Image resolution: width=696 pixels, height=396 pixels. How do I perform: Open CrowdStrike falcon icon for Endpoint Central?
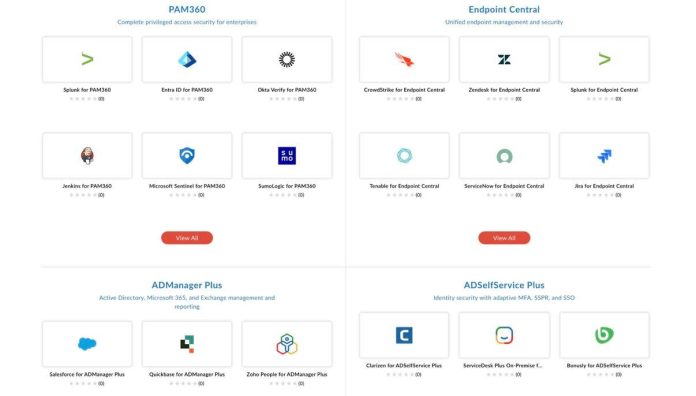pyautogui.click(x=404, y=59)
